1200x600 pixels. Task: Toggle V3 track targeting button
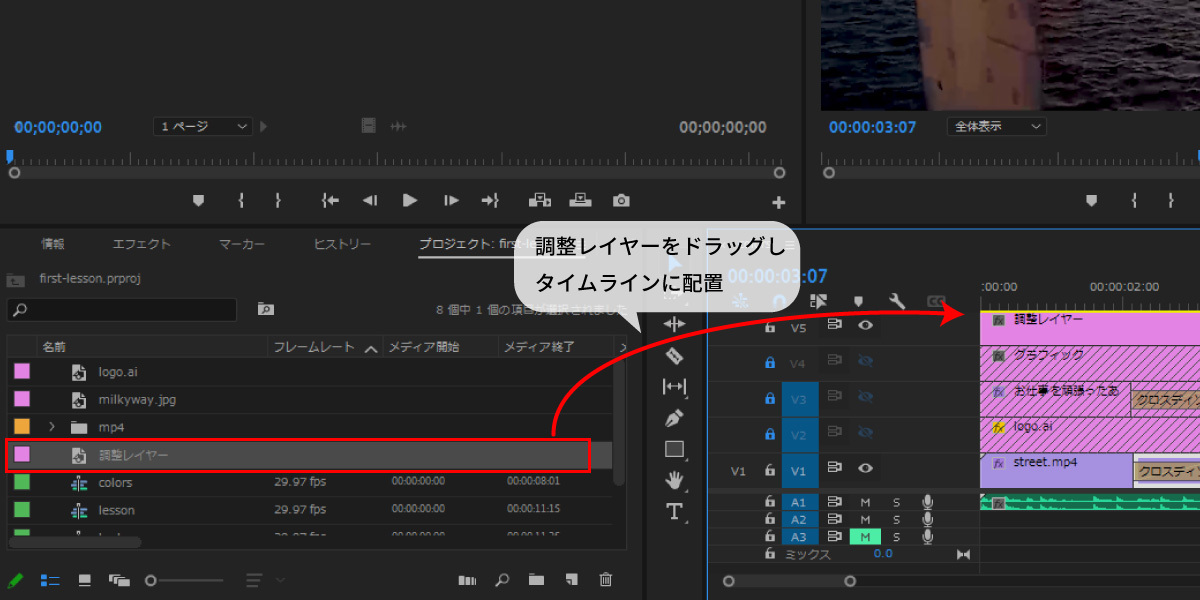coord(800,398)
